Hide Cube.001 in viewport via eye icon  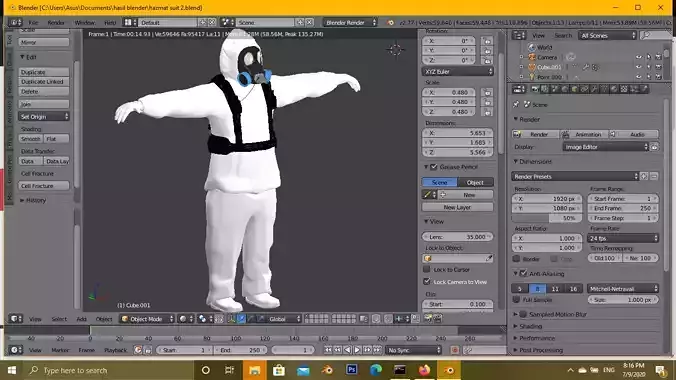click(638, 67)
